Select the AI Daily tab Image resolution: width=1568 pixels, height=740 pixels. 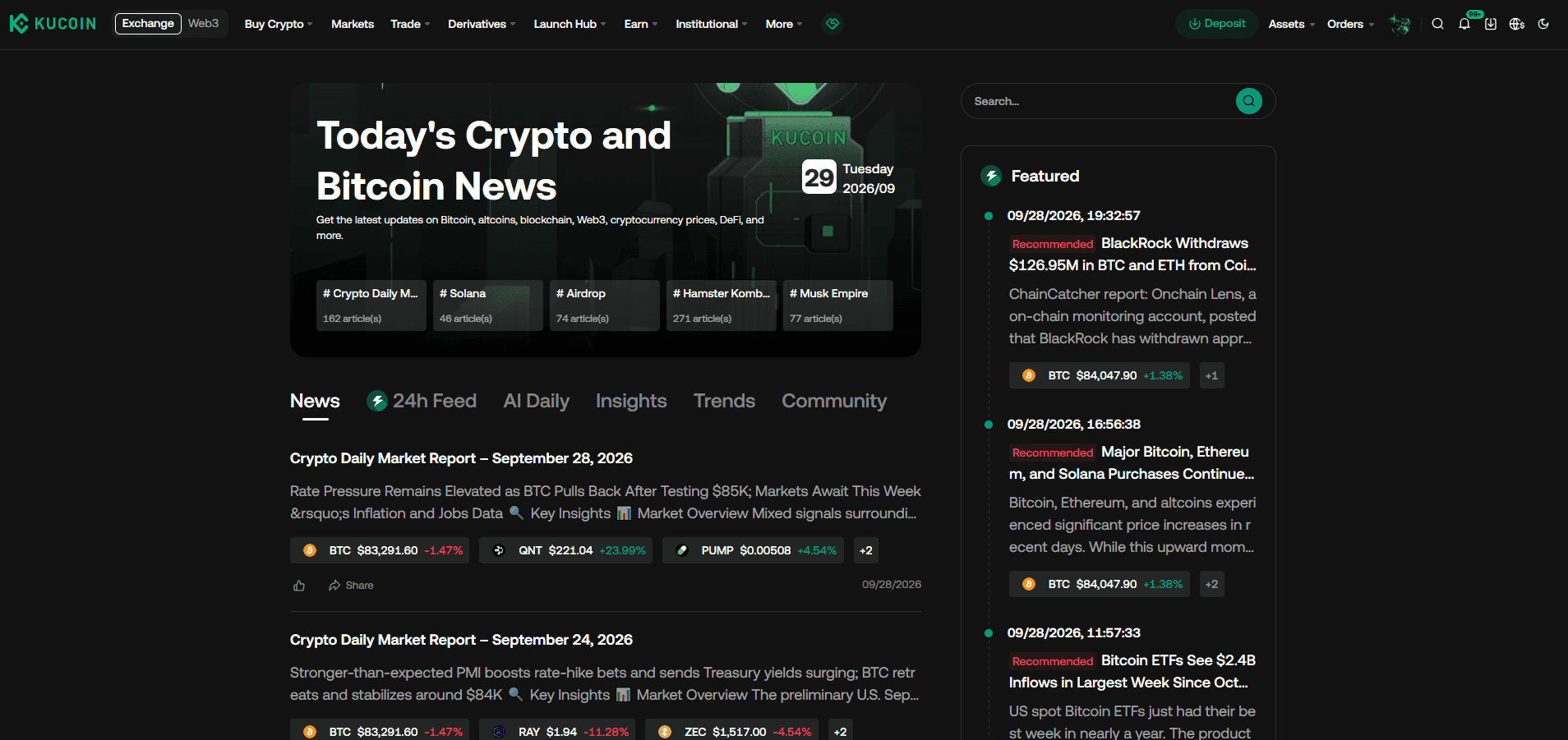537,401
